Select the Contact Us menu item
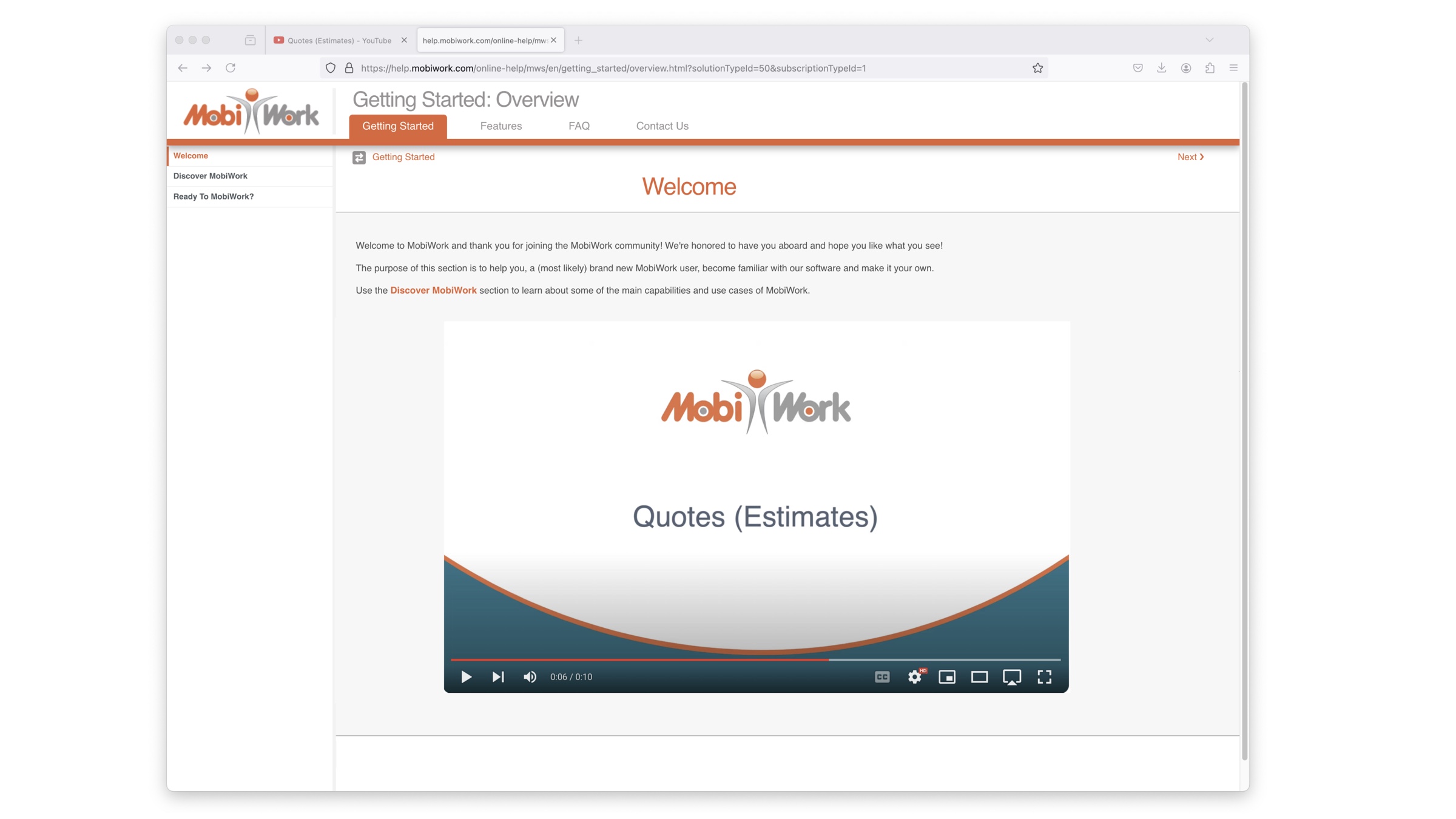The height and width of the screenshot is (819, 1456). (662, 126)
